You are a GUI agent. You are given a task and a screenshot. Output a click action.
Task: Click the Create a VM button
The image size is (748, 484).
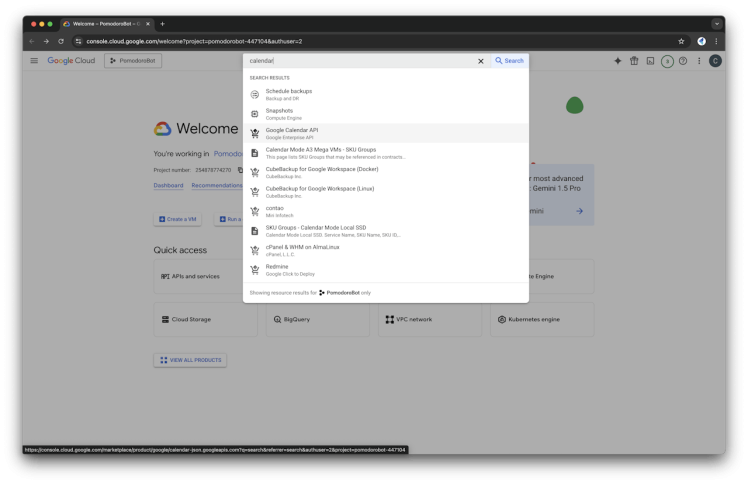tap(177, 219)
